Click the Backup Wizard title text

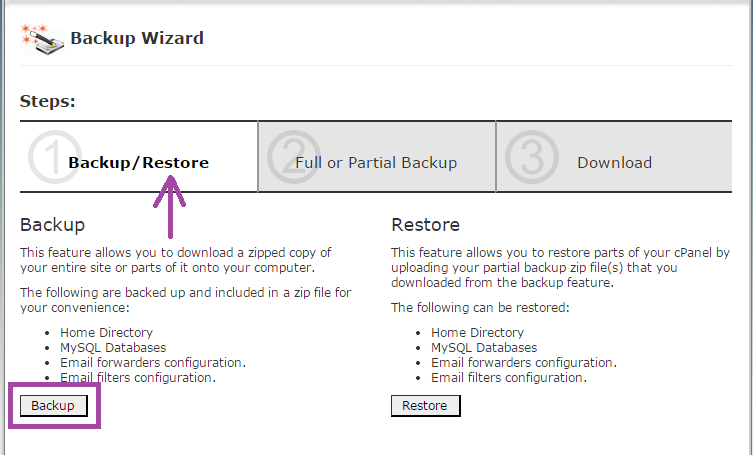pyautogui.click(x=137, y=38)
